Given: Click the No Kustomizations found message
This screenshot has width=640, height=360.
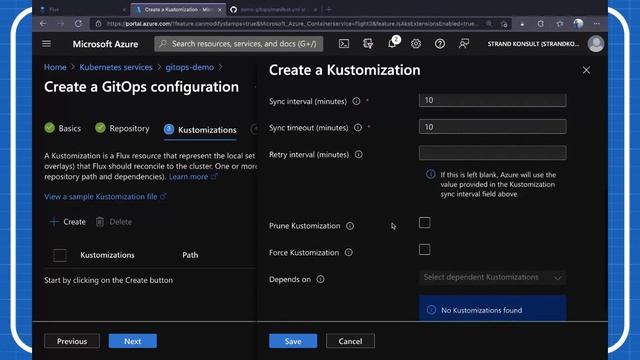Looking at the screenshot, I should point(492,309).
